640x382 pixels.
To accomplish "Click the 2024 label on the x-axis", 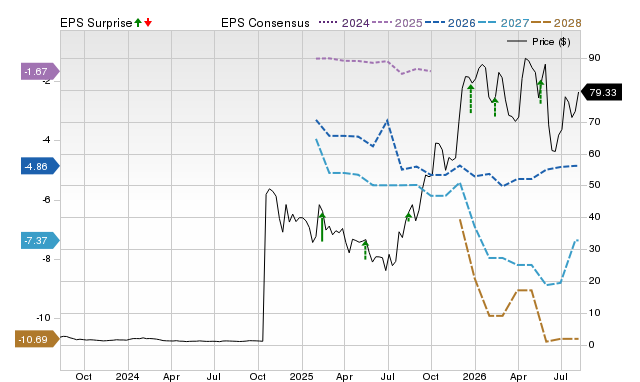I will (127, 376).
